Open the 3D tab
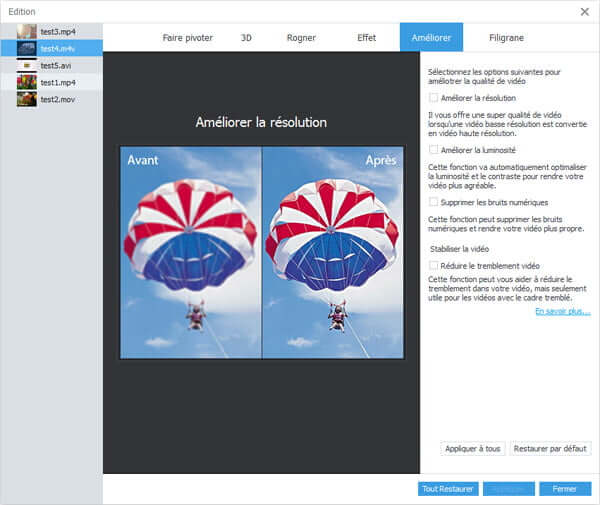Viewport: 600px width, 505px height. click(x=246, y=38)
